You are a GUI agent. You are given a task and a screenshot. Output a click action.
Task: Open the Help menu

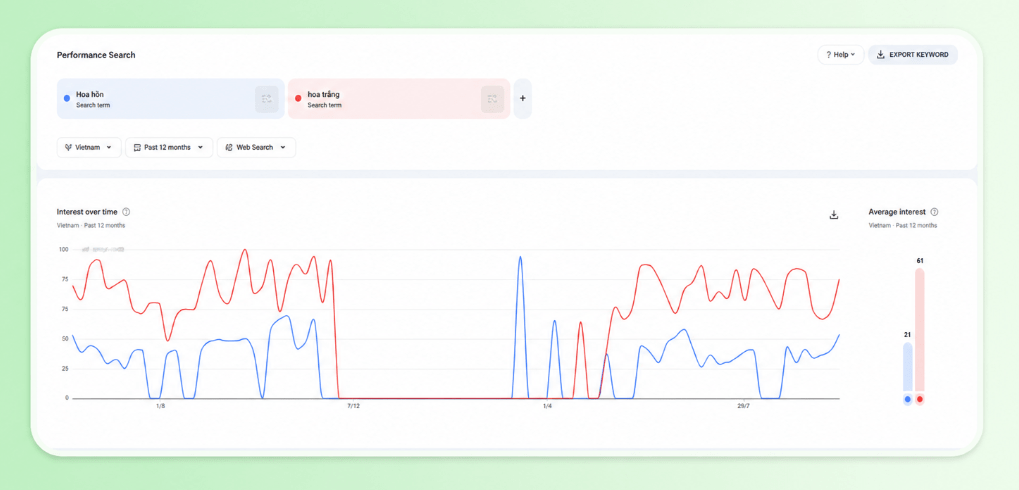840,55
